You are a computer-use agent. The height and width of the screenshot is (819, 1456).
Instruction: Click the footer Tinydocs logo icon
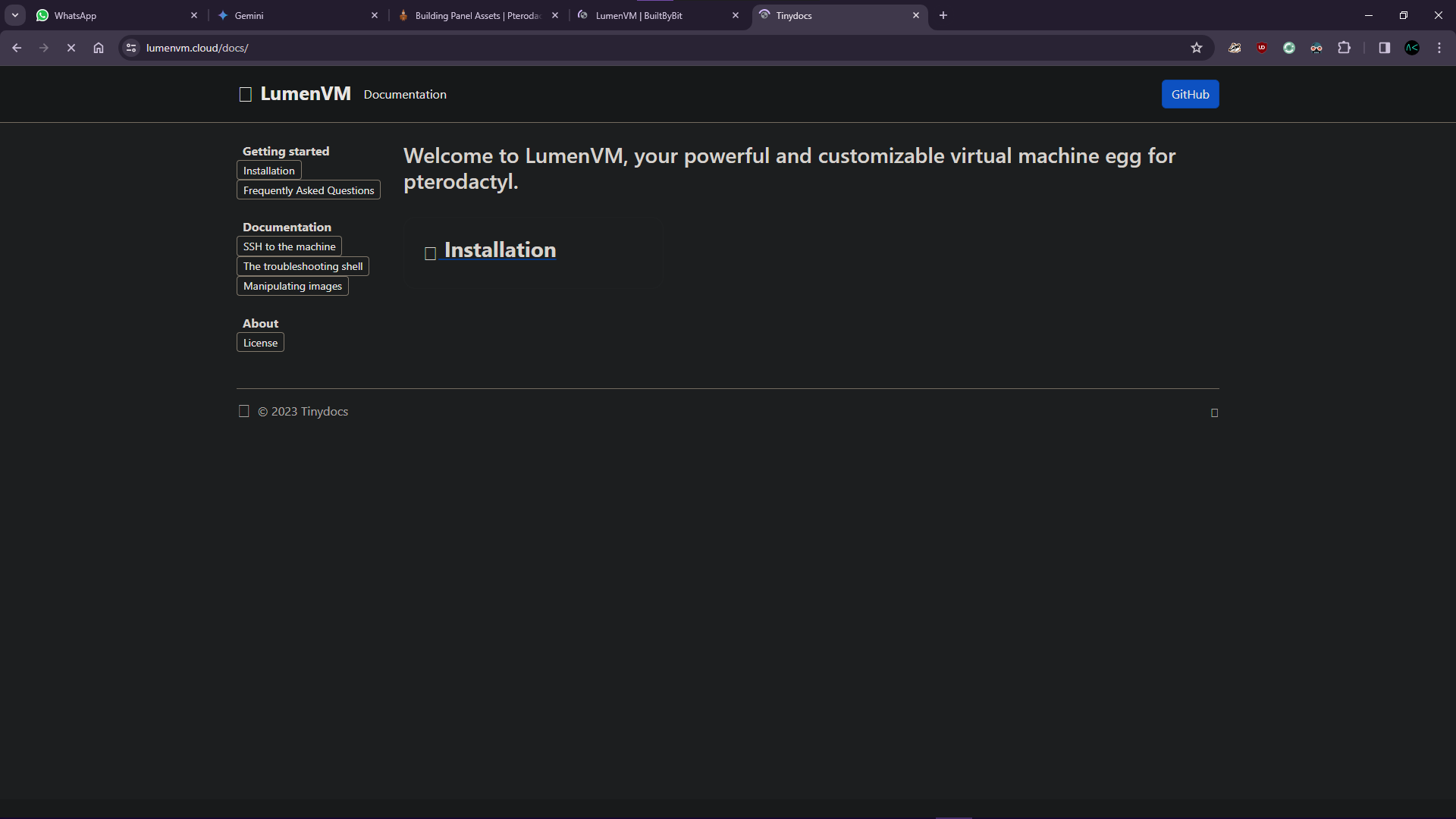click(x=244, y=411)
